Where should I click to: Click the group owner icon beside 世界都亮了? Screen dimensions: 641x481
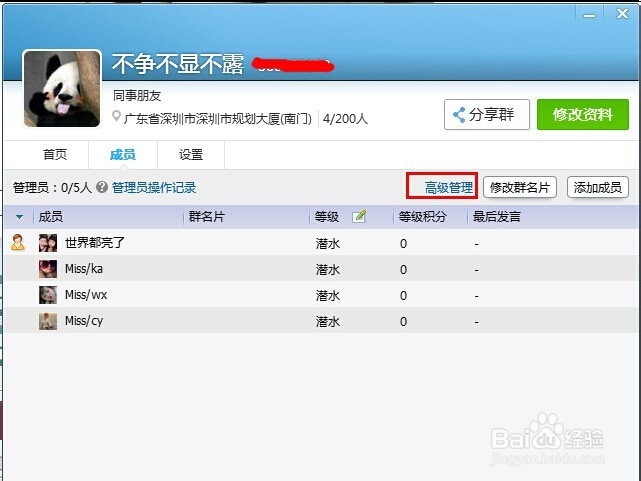[x=18, y=242]
